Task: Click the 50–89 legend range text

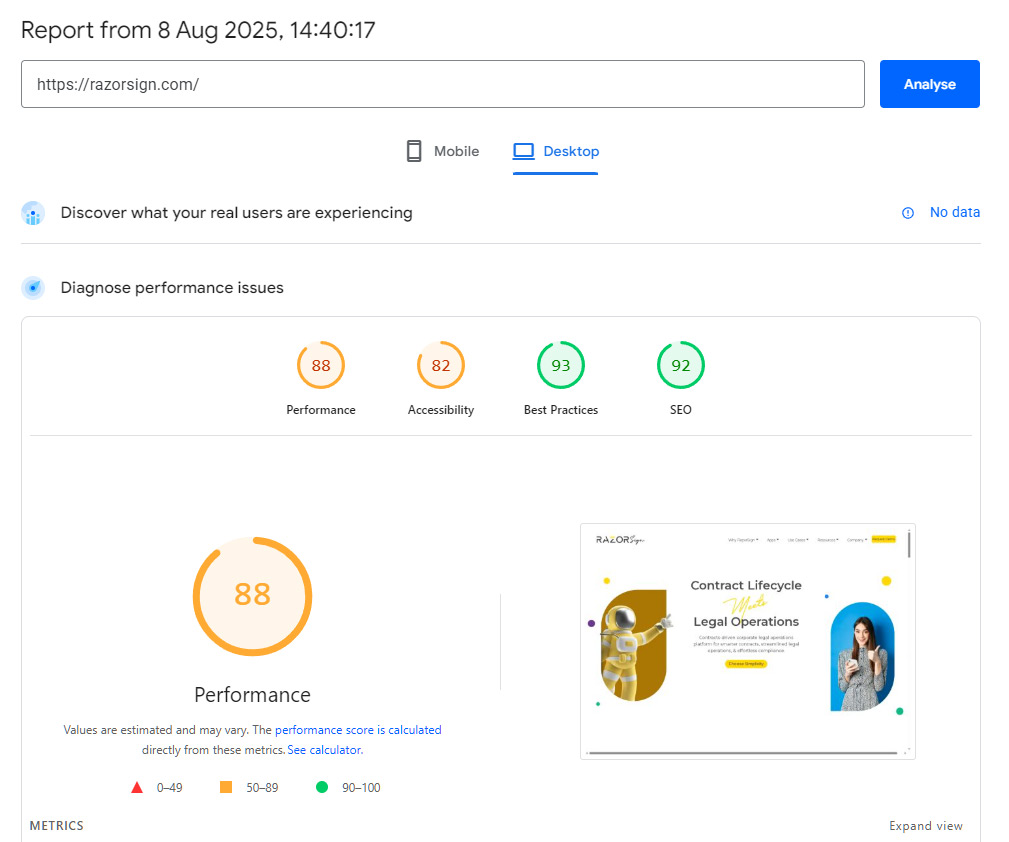Action: coord(262,788)
